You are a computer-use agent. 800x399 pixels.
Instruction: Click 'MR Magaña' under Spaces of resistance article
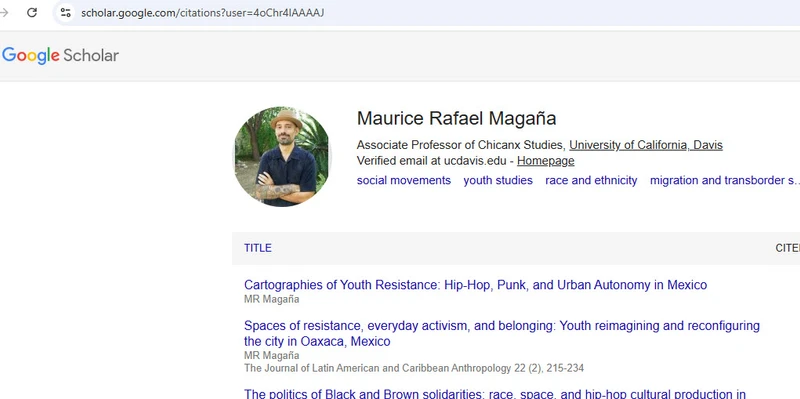[x=271, y=356]
